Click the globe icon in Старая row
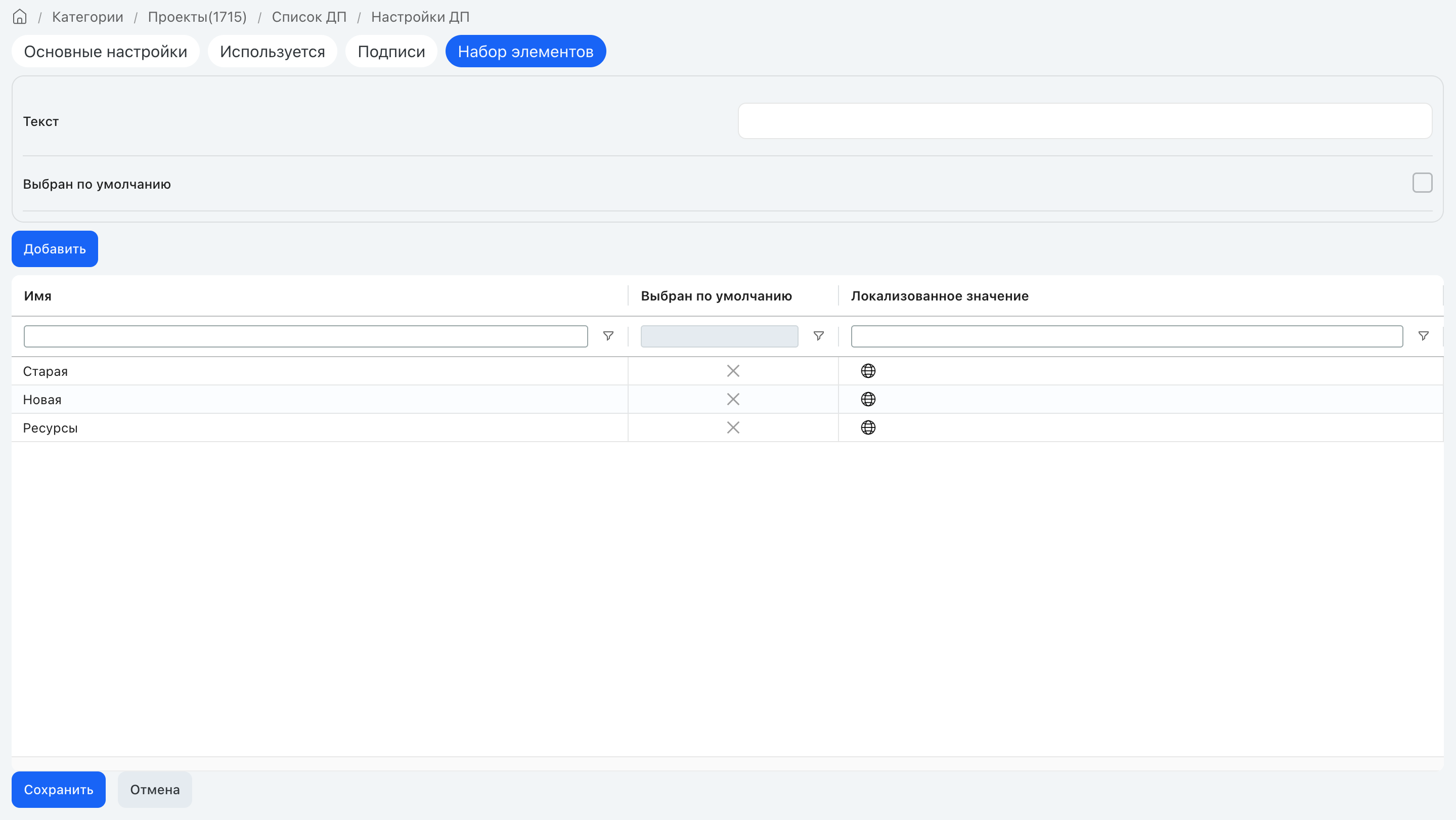 pyautogui.click(x=868, y=371)
